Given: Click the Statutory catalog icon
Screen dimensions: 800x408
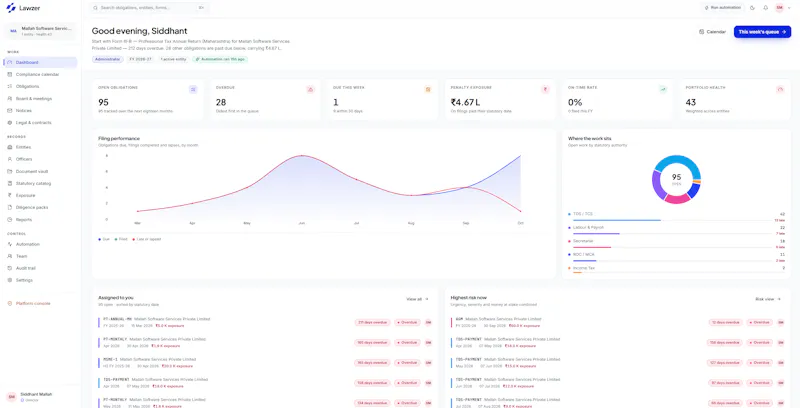Looking at the screenshot, I should click(x=10, y=183).
